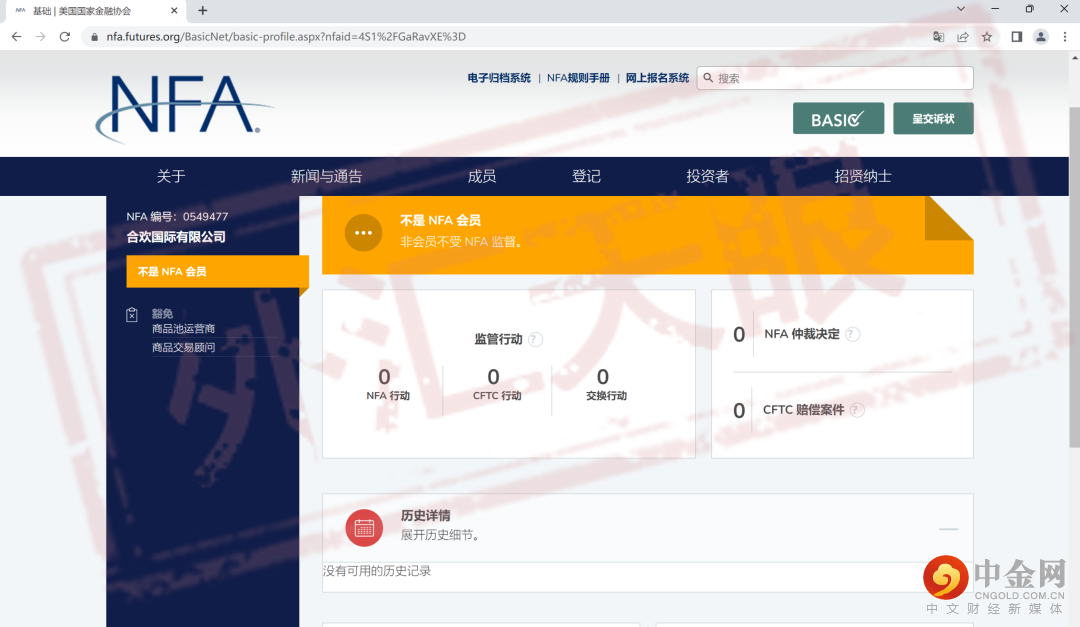Select the 投资者 navigation menu
1080x627 pixels.
(x=707, y=176)
